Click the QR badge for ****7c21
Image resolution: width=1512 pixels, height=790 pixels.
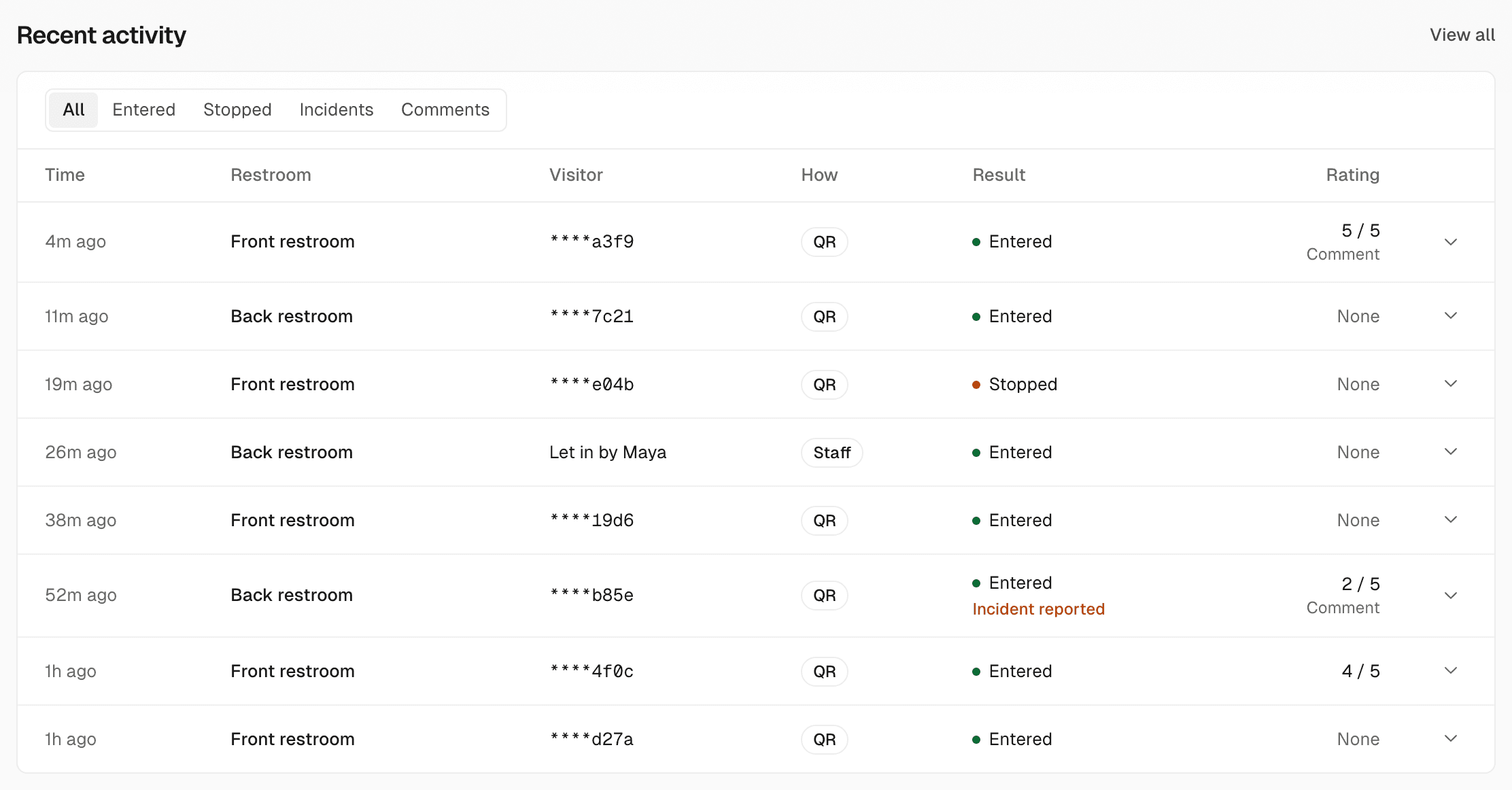824,317
